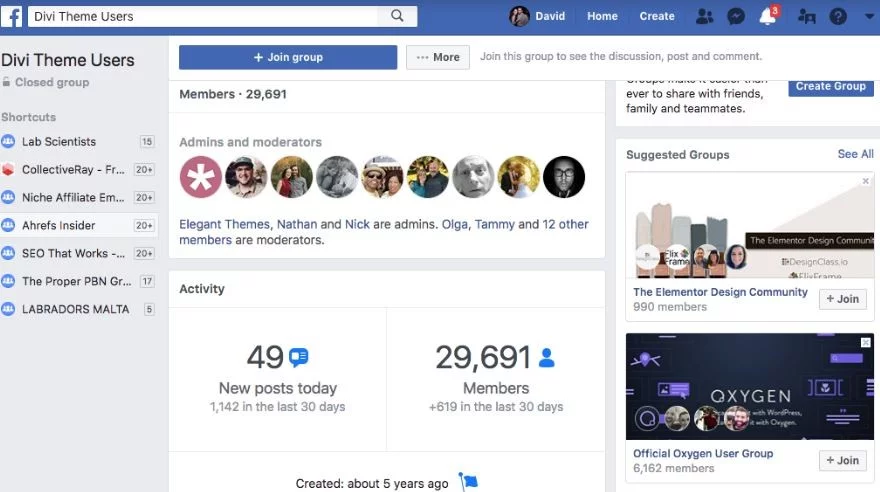The image size is (880, 492).
Task: Open Tammy moderator link
Action: tap(494, 224)
